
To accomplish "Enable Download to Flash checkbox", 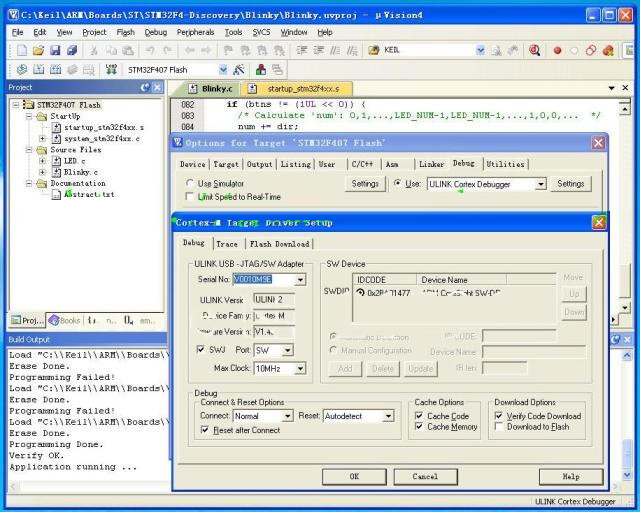I will tap(500, 427).
